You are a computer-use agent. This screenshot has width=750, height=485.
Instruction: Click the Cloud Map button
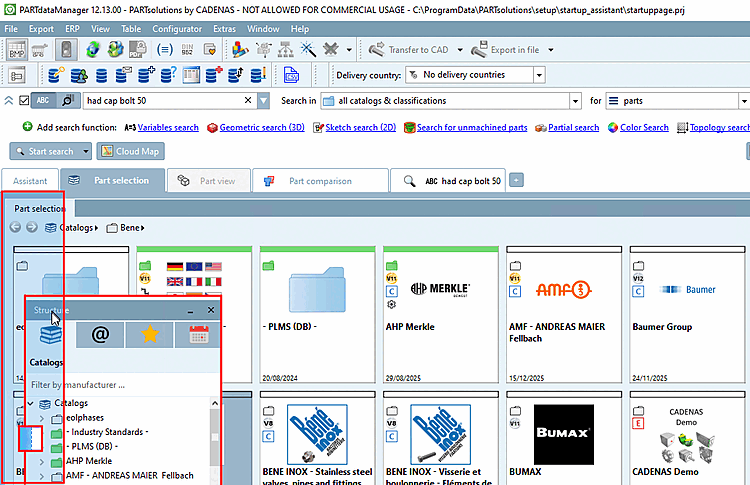coord(131,152)
